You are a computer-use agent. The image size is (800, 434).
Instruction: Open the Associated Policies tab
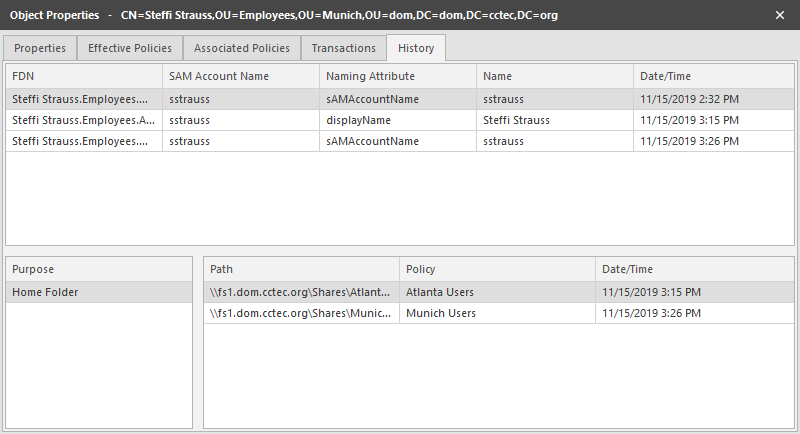click(242, 48)
